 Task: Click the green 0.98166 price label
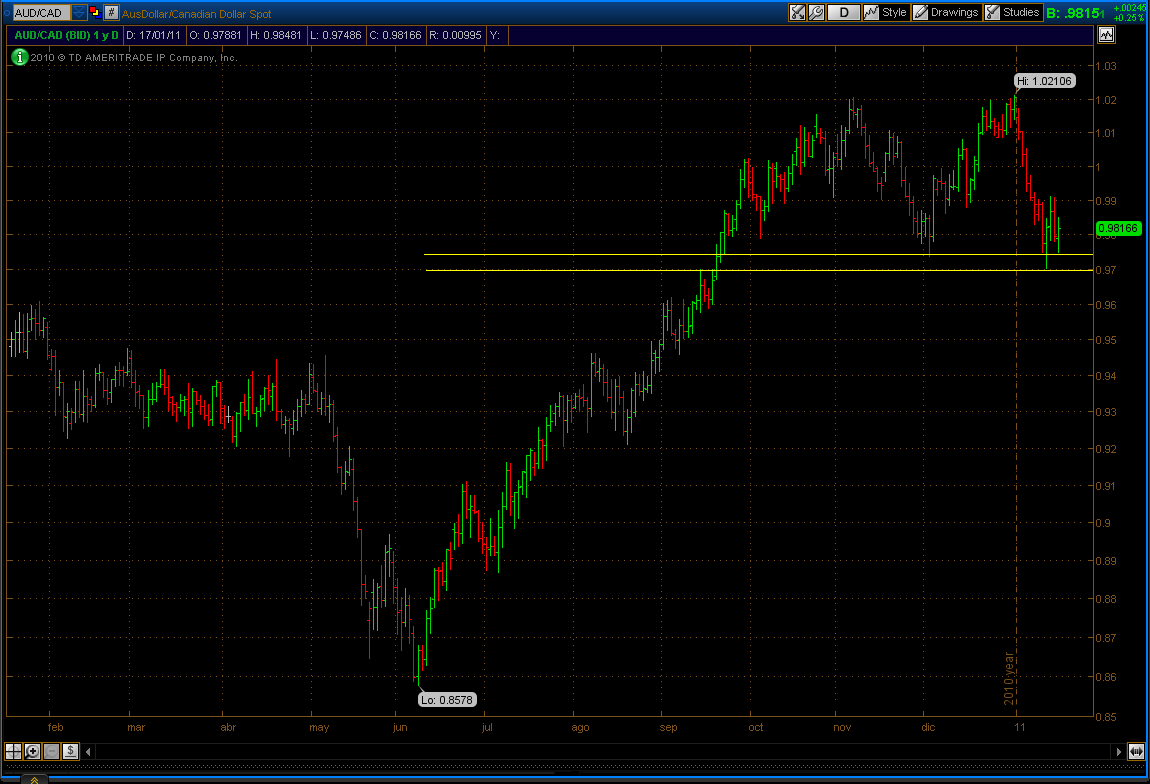[x=1118, y=229]
